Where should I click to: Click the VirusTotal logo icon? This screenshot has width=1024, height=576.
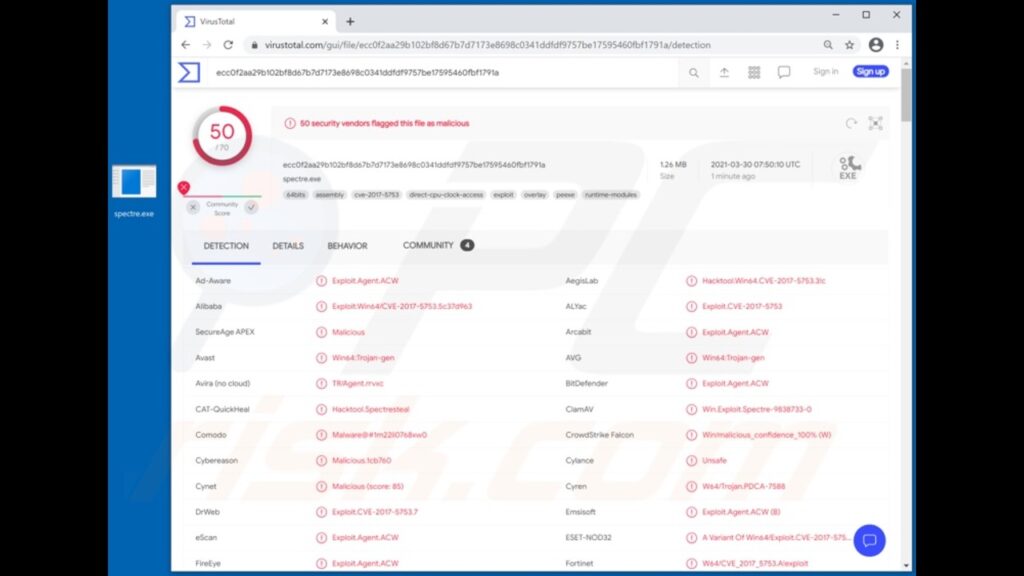(x=189, y=72)
